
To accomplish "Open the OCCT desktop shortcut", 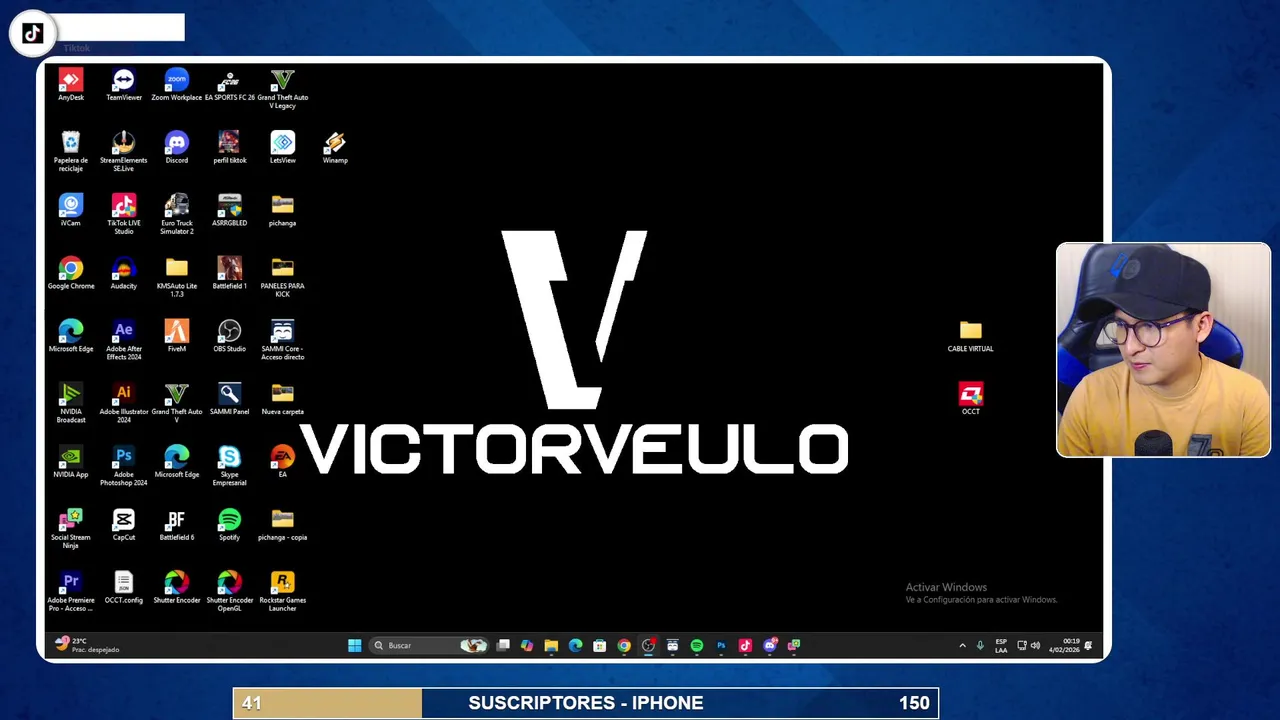I will click(971, 398).
